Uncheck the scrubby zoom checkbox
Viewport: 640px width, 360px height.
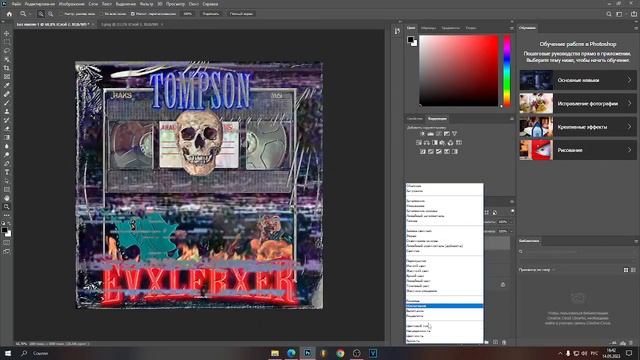click(x=133, y=14)
